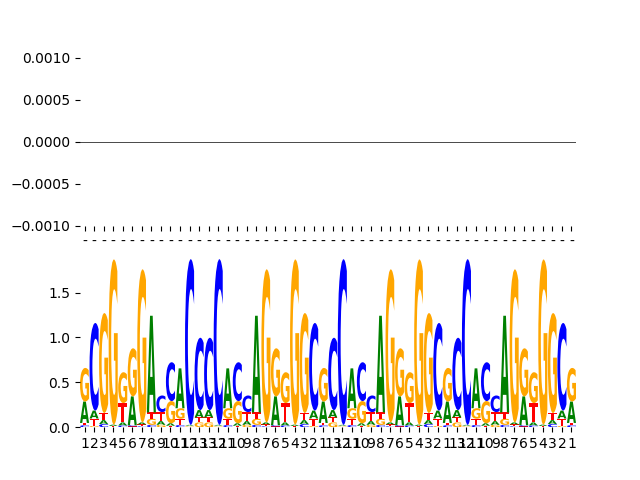
Task: Click the rightmost orange G in the logo
Action: pyautogui.click(x=572, y=385)
